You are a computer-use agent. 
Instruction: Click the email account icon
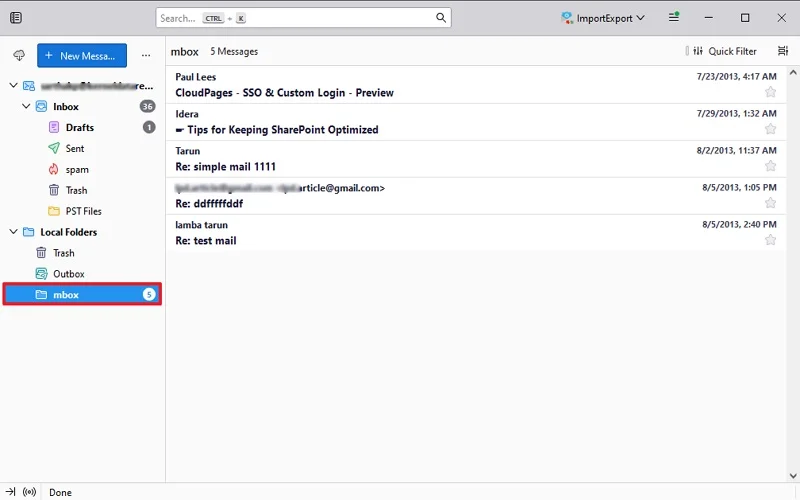[x=29, y=85]
